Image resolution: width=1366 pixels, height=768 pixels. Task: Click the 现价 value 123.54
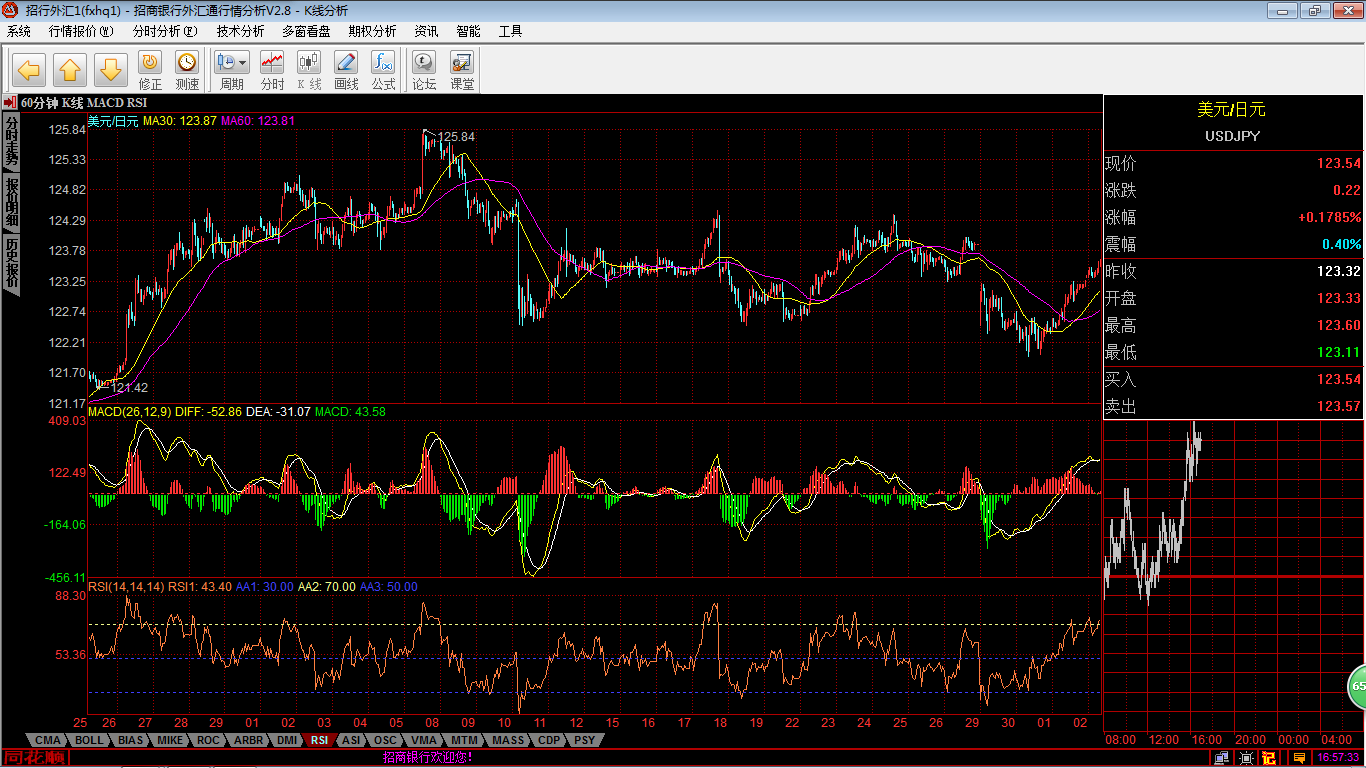pyautogui.click(x=1339, y=163)
